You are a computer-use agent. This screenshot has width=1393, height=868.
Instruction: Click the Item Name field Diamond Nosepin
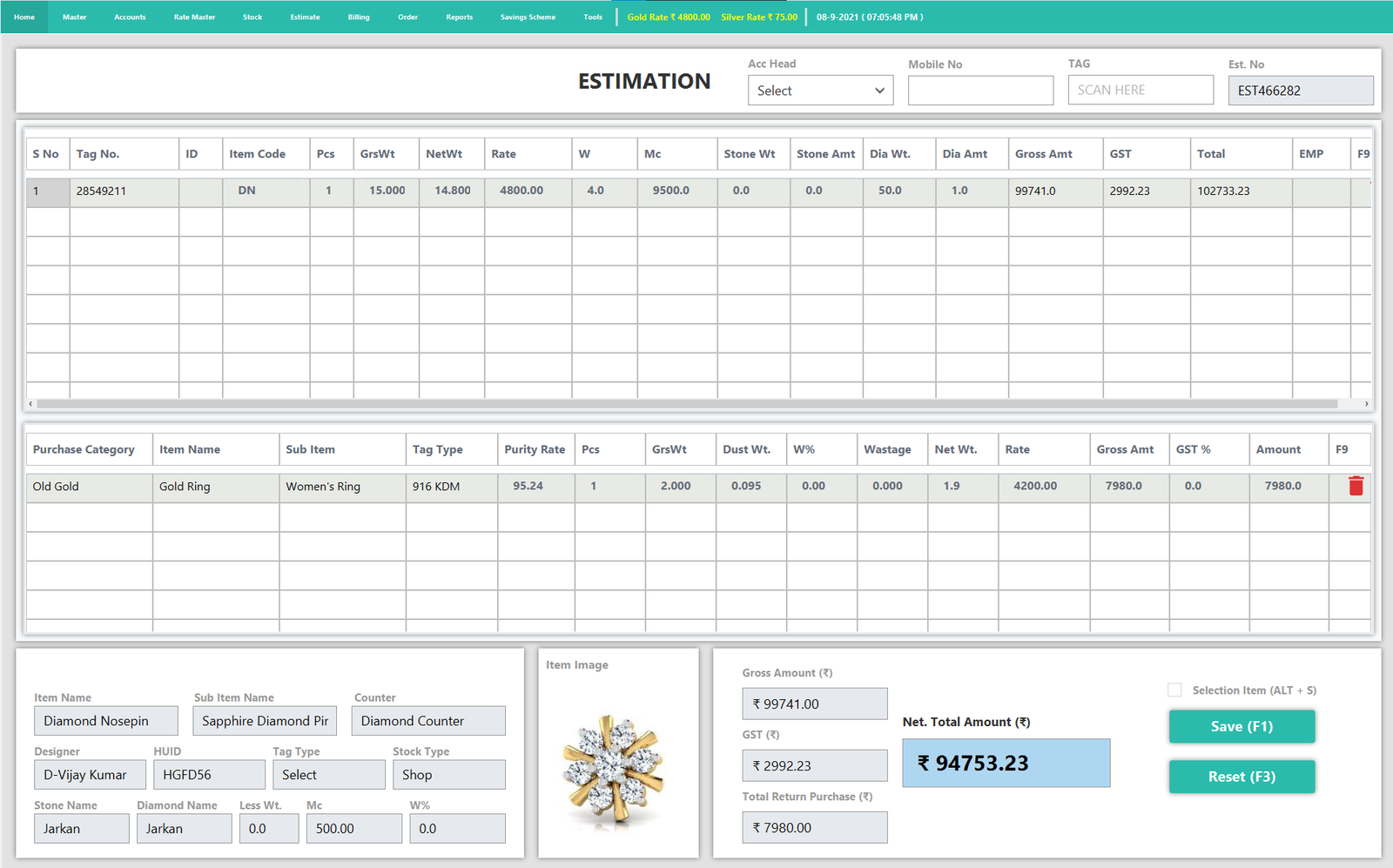106,721
